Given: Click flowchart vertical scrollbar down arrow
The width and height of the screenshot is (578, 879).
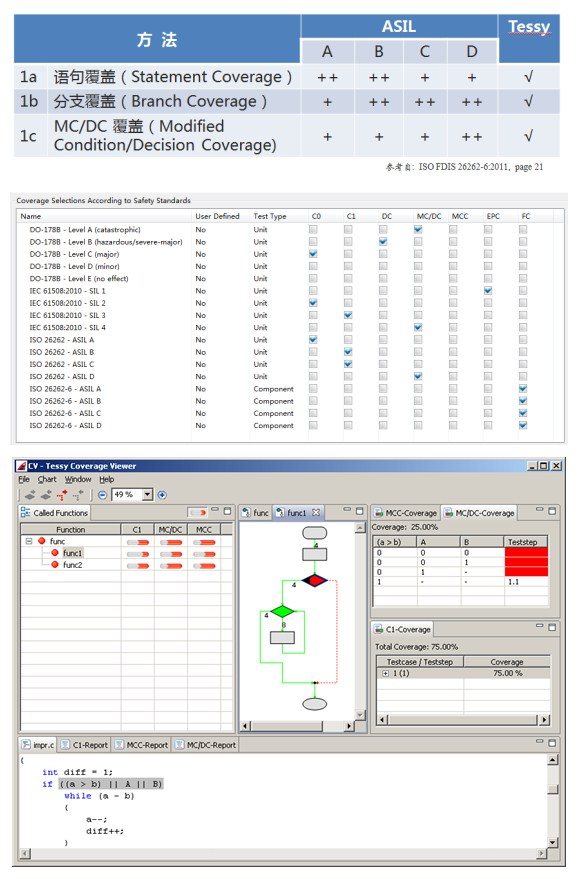Looking at the screenshot, I should coord(360,715).
